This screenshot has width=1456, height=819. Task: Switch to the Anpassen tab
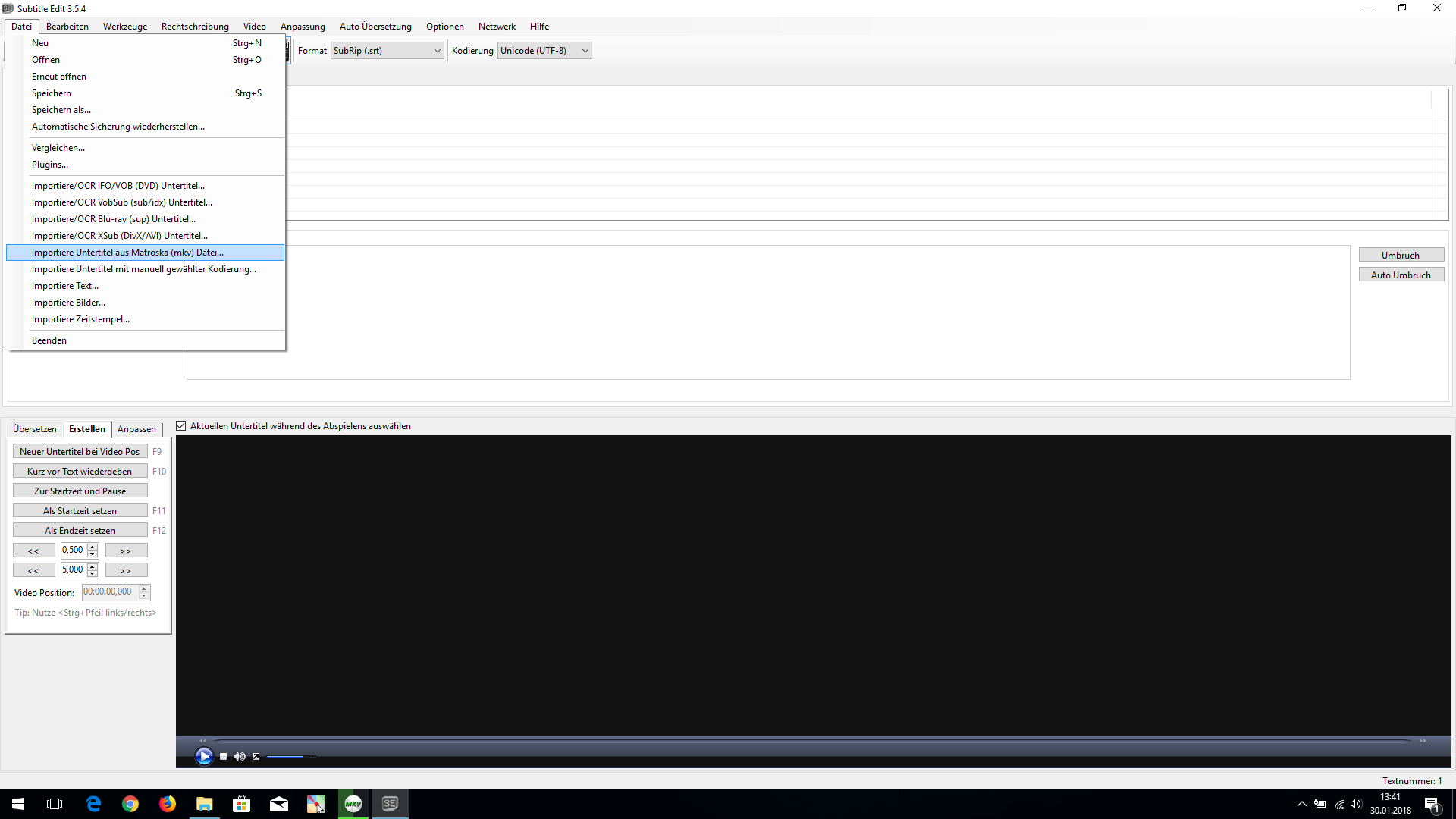coord(136,429)
